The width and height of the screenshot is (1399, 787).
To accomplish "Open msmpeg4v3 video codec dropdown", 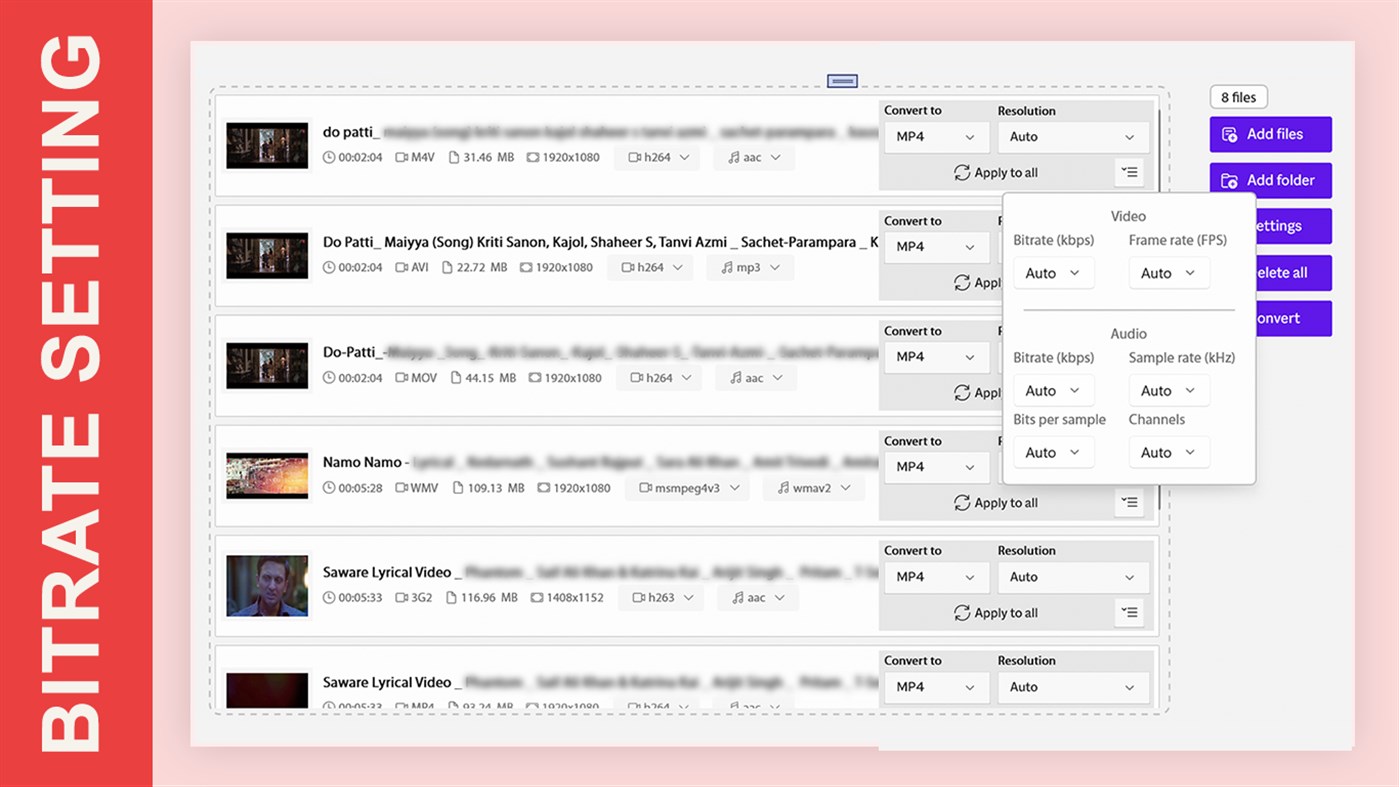I will pyautogui.click(x=688, y=488).
